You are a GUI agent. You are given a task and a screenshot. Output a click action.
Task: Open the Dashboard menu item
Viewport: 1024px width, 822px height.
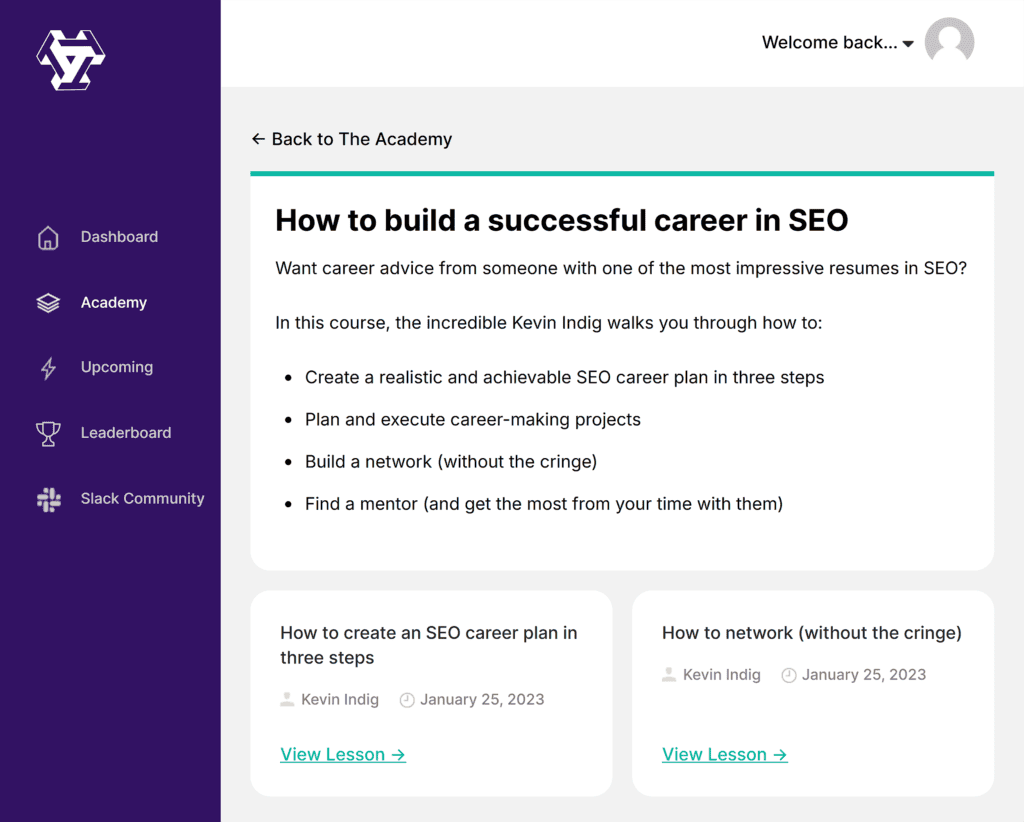119,237
